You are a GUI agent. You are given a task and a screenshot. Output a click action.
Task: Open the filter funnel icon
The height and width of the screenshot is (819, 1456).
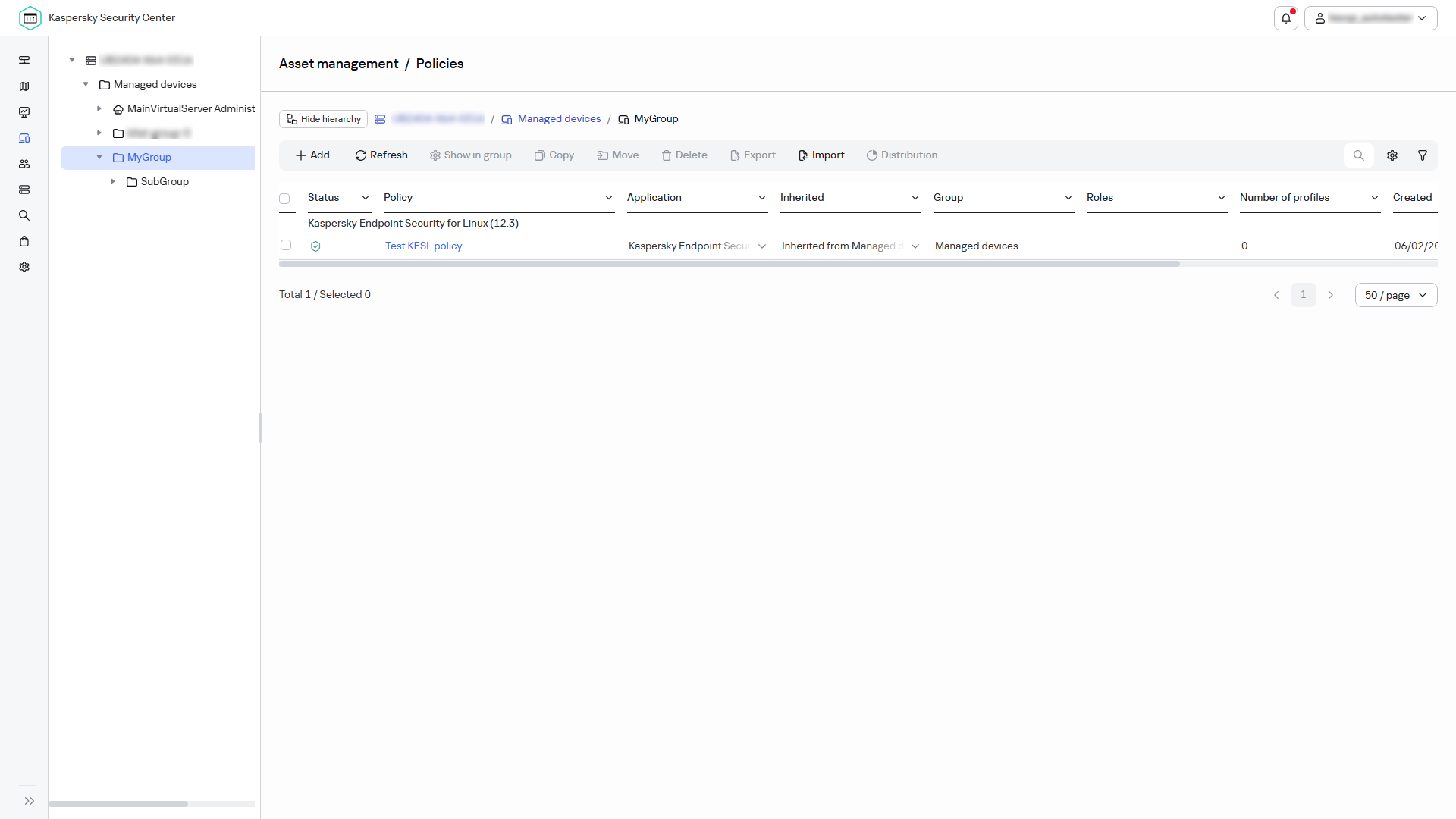[x=1423, y=155]
